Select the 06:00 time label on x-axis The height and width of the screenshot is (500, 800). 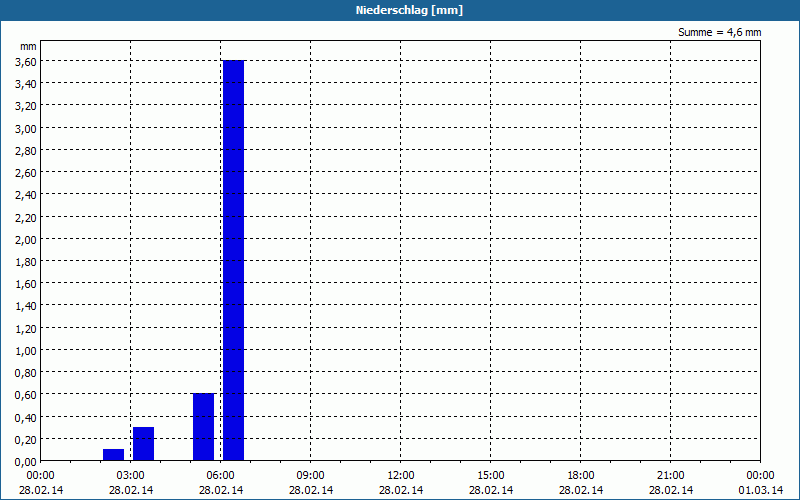pyautogui.click(x=220, y=476)
